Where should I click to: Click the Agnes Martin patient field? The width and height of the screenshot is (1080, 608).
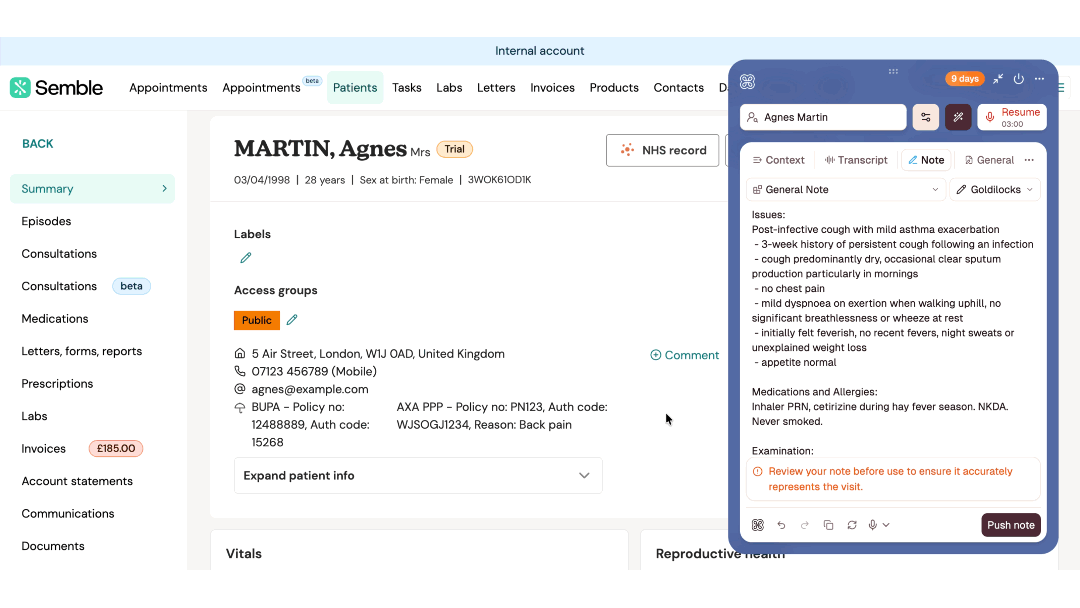coord(823,117)
